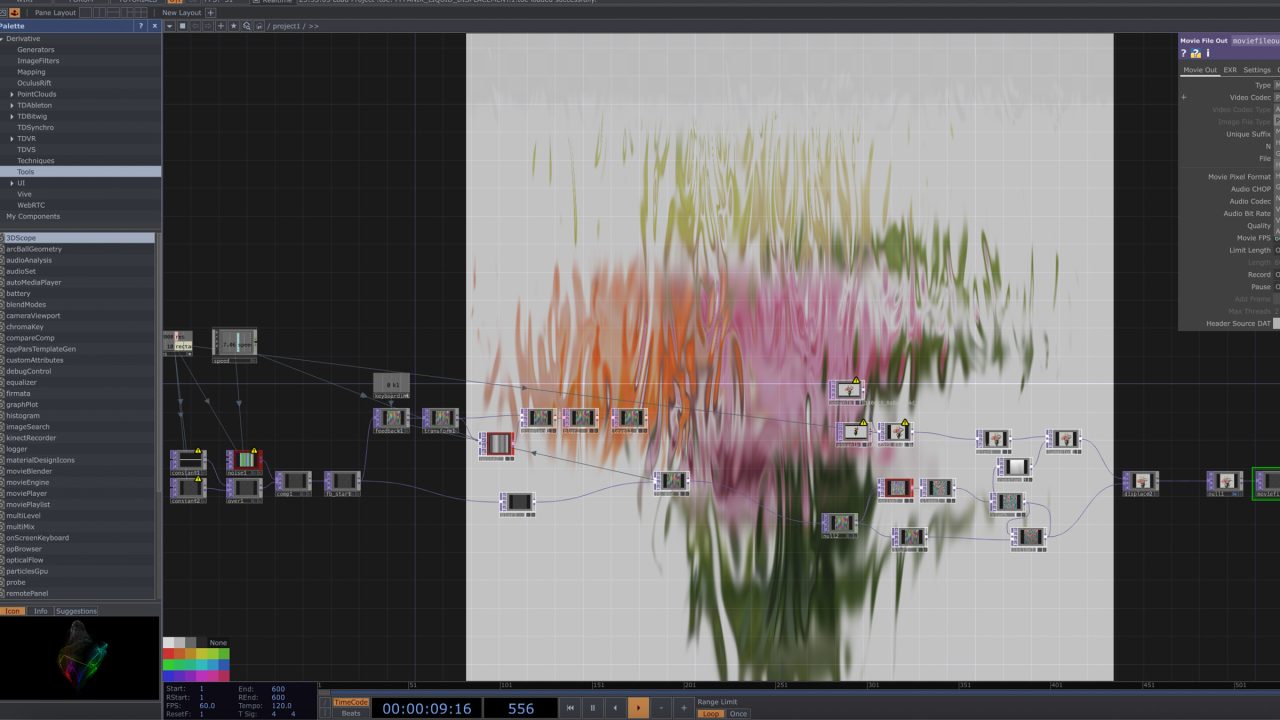Expand the TDAbleton folder
Screen dimensions: 1280x720
(x=12, y=105)
